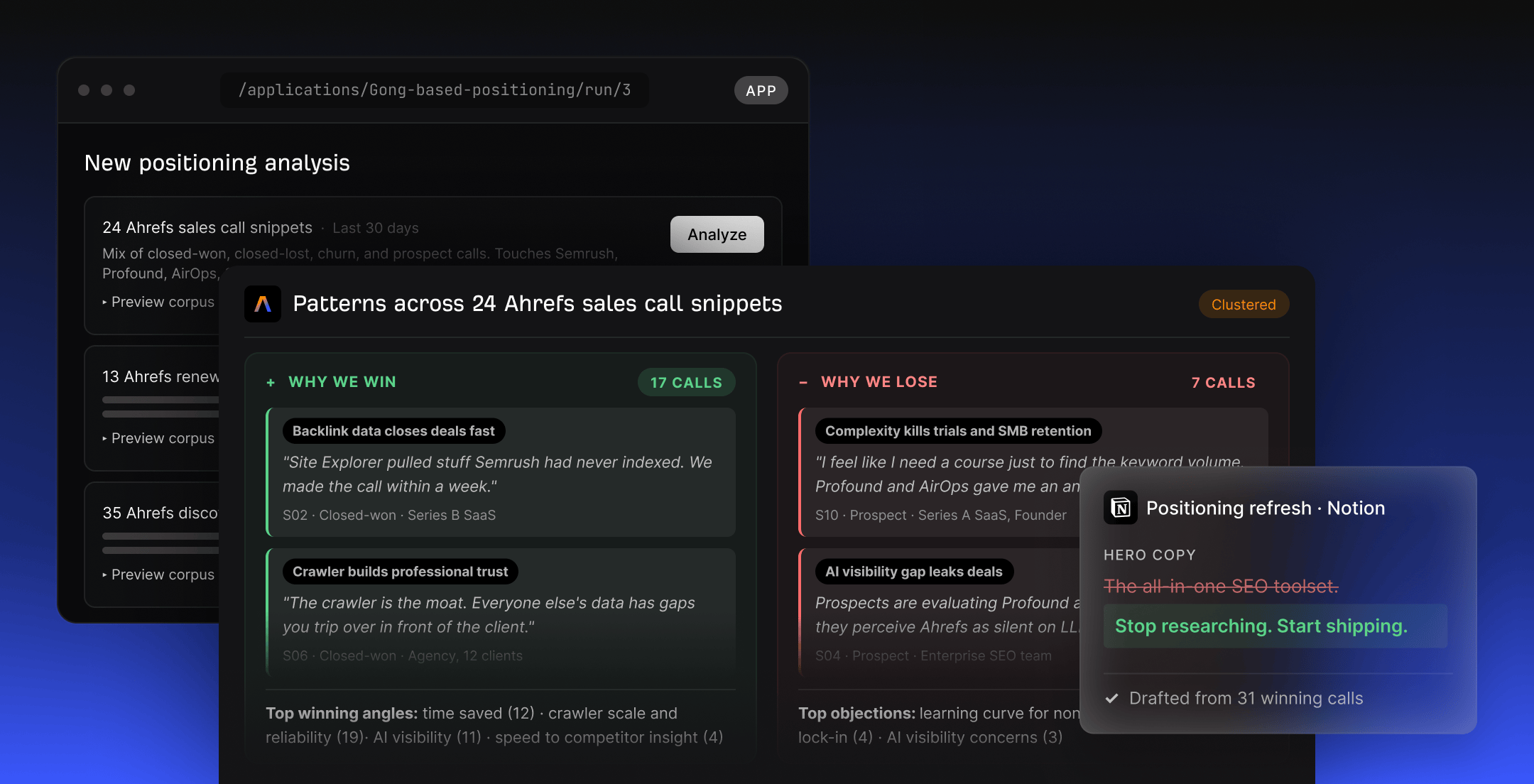Click the S10 · Prospect · Series A SaaS, Founder line
The image size is (1534, 784).
941,515
